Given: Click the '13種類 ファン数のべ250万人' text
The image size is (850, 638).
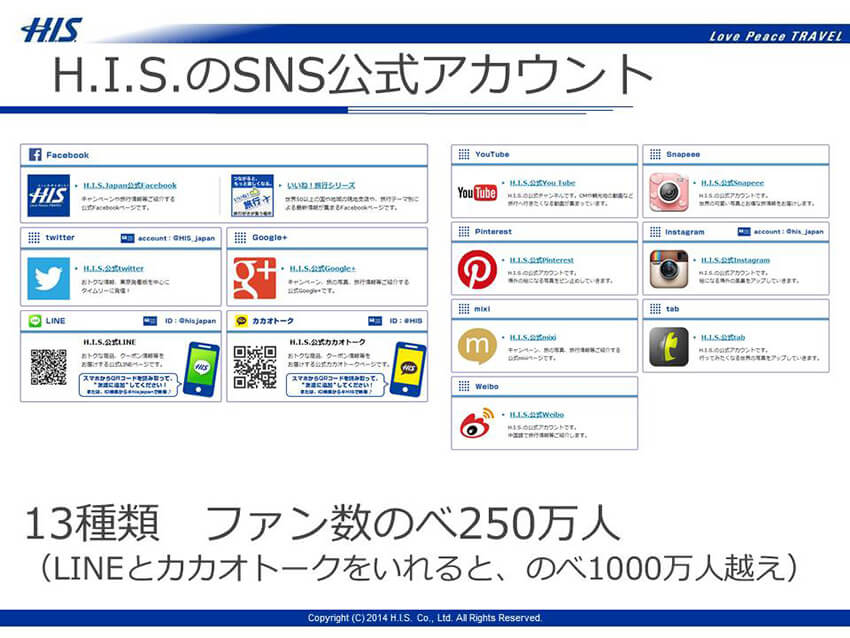Looking at the screenshot, I should [323, 523].
